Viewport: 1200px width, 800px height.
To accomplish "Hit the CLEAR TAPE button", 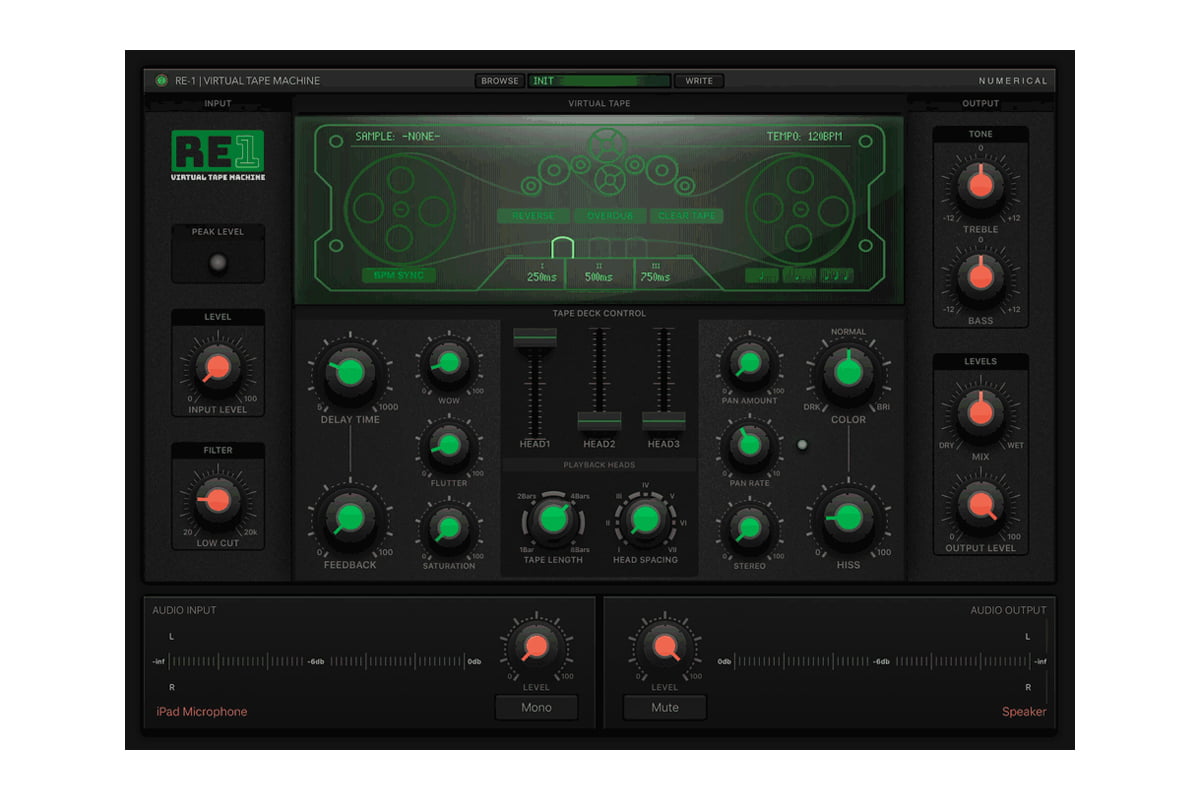I will (x=686, y=216).
